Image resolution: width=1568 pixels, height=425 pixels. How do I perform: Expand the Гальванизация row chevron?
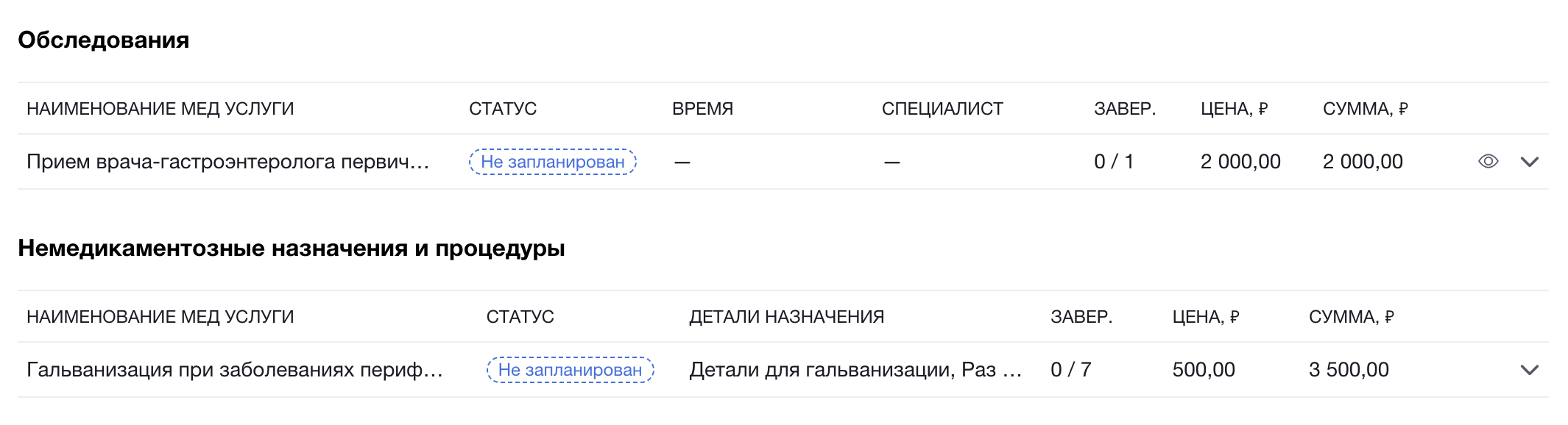point(1529,370)
